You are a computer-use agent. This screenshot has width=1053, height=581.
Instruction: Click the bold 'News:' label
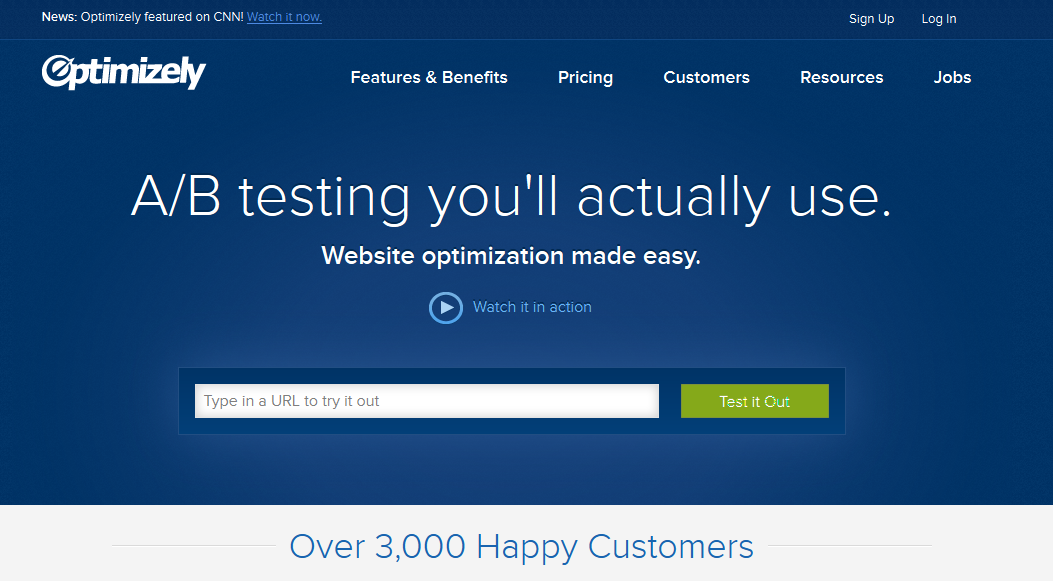pos(59,17)
